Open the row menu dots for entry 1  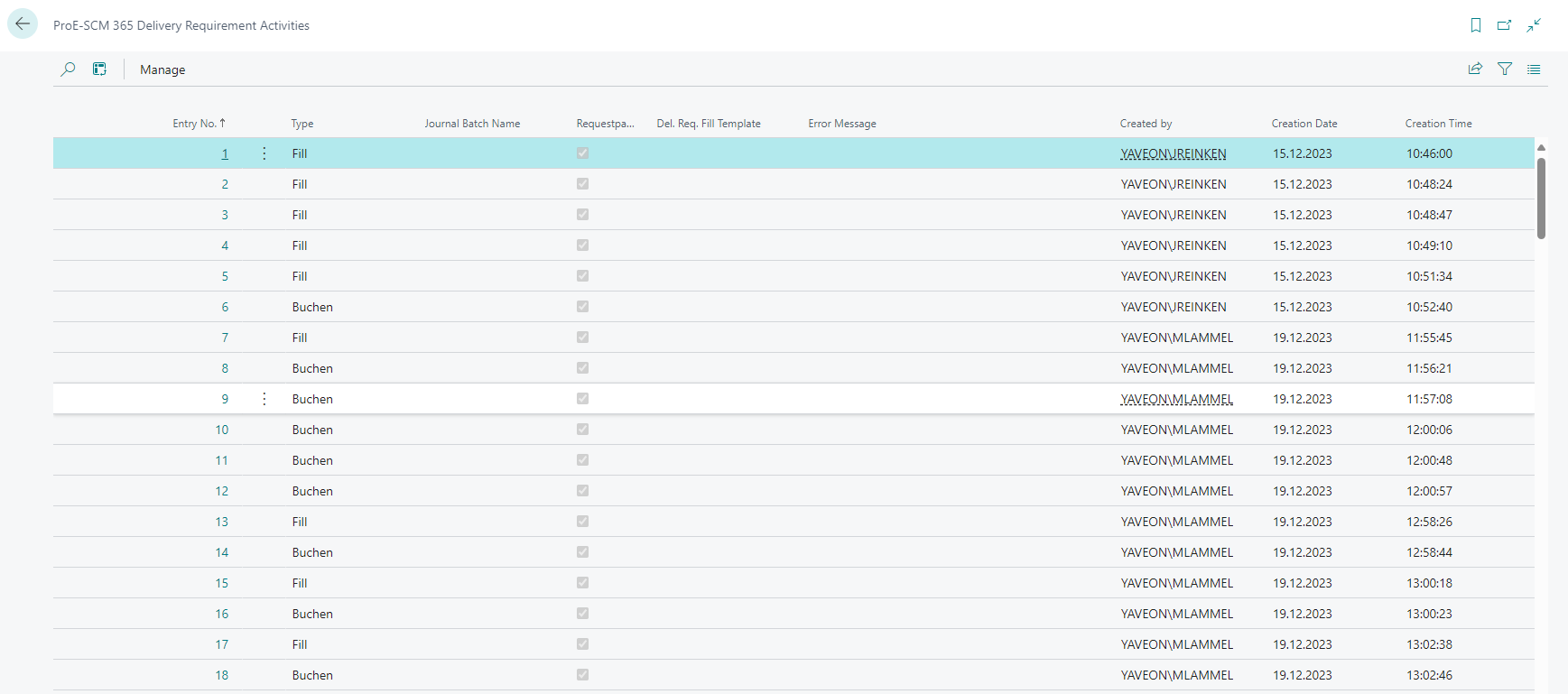(264, 153)
